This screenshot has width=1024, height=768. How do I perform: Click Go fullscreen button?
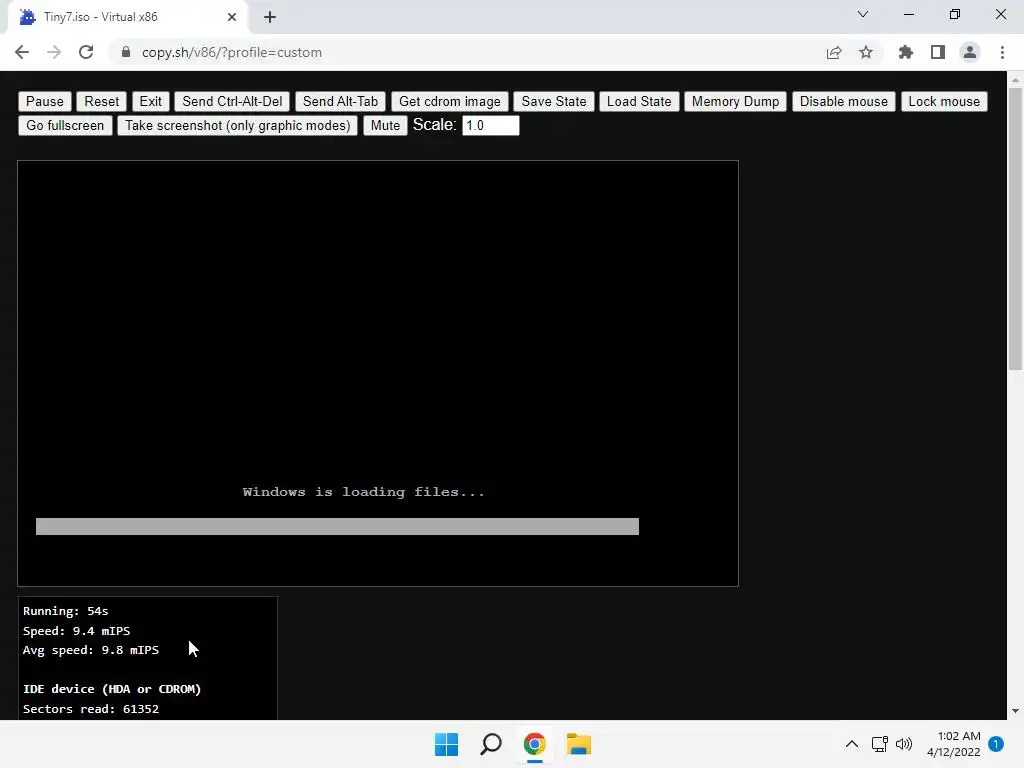65,125
